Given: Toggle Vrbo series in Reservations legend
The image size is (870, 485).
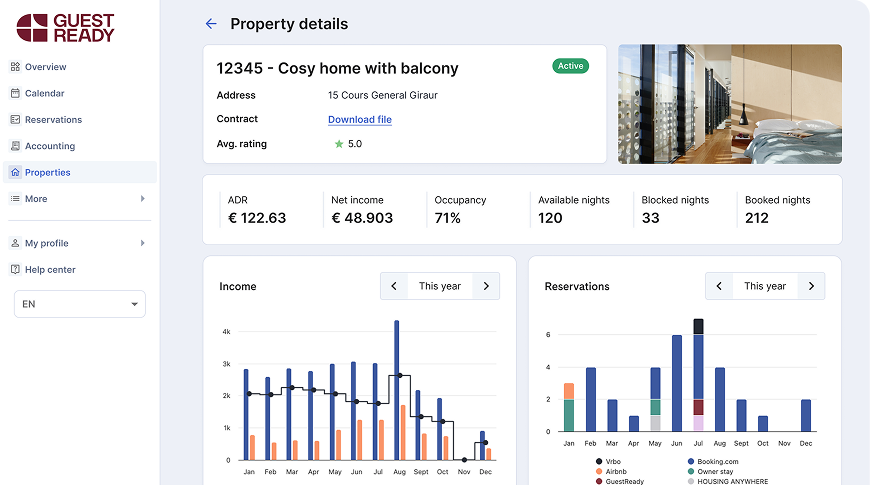Looking at the screenshot, I should (x=609, y=461).
